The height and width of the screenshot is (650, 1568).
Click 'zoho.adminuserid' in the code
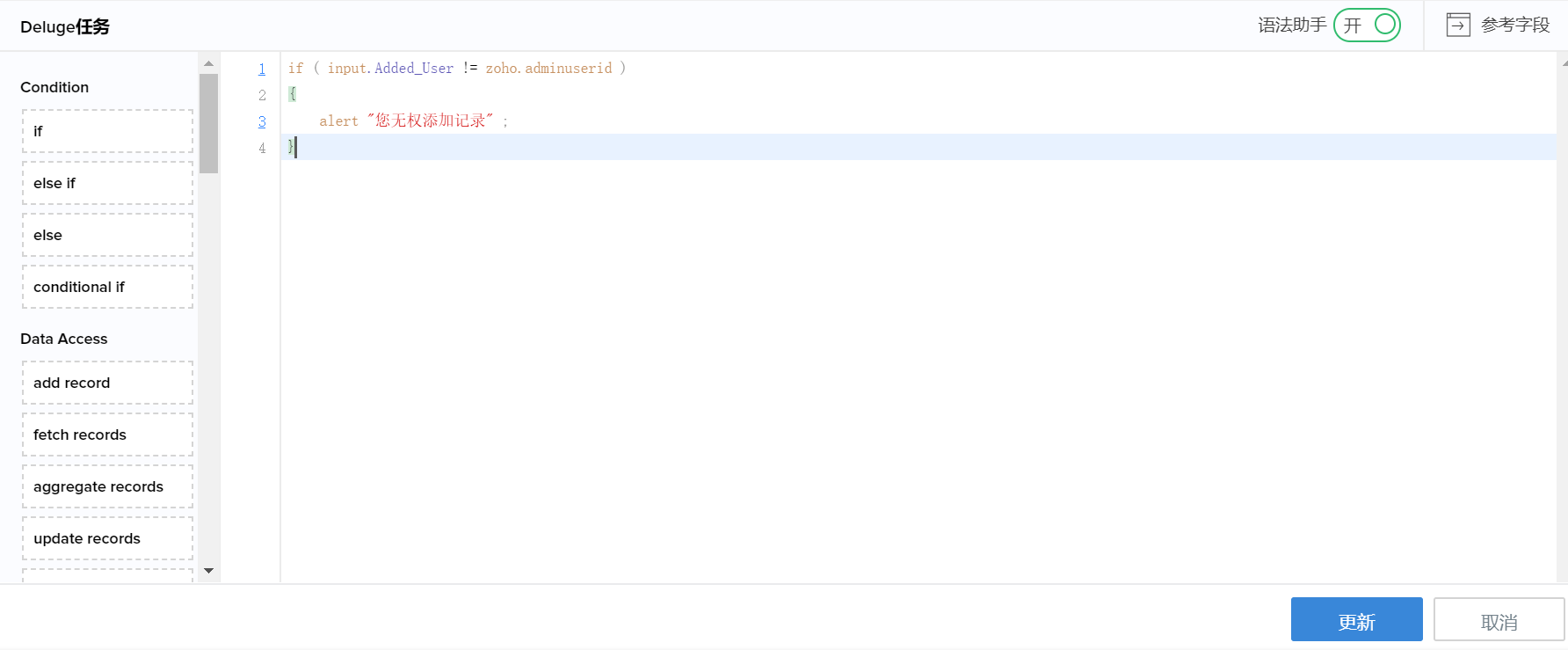coord(548,68)
